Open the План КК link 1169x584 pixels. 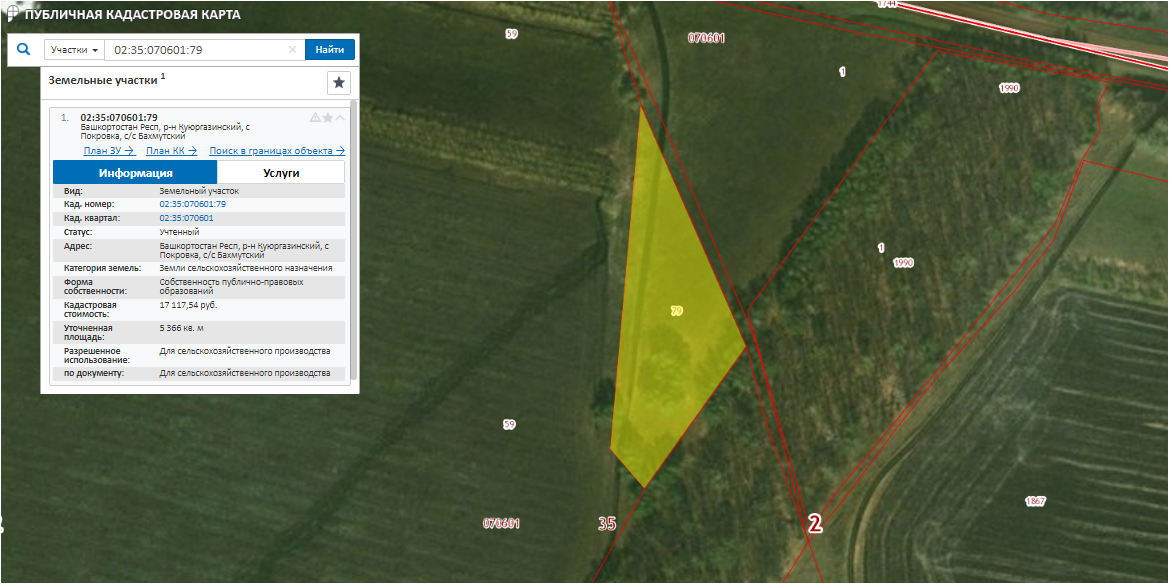171,151
